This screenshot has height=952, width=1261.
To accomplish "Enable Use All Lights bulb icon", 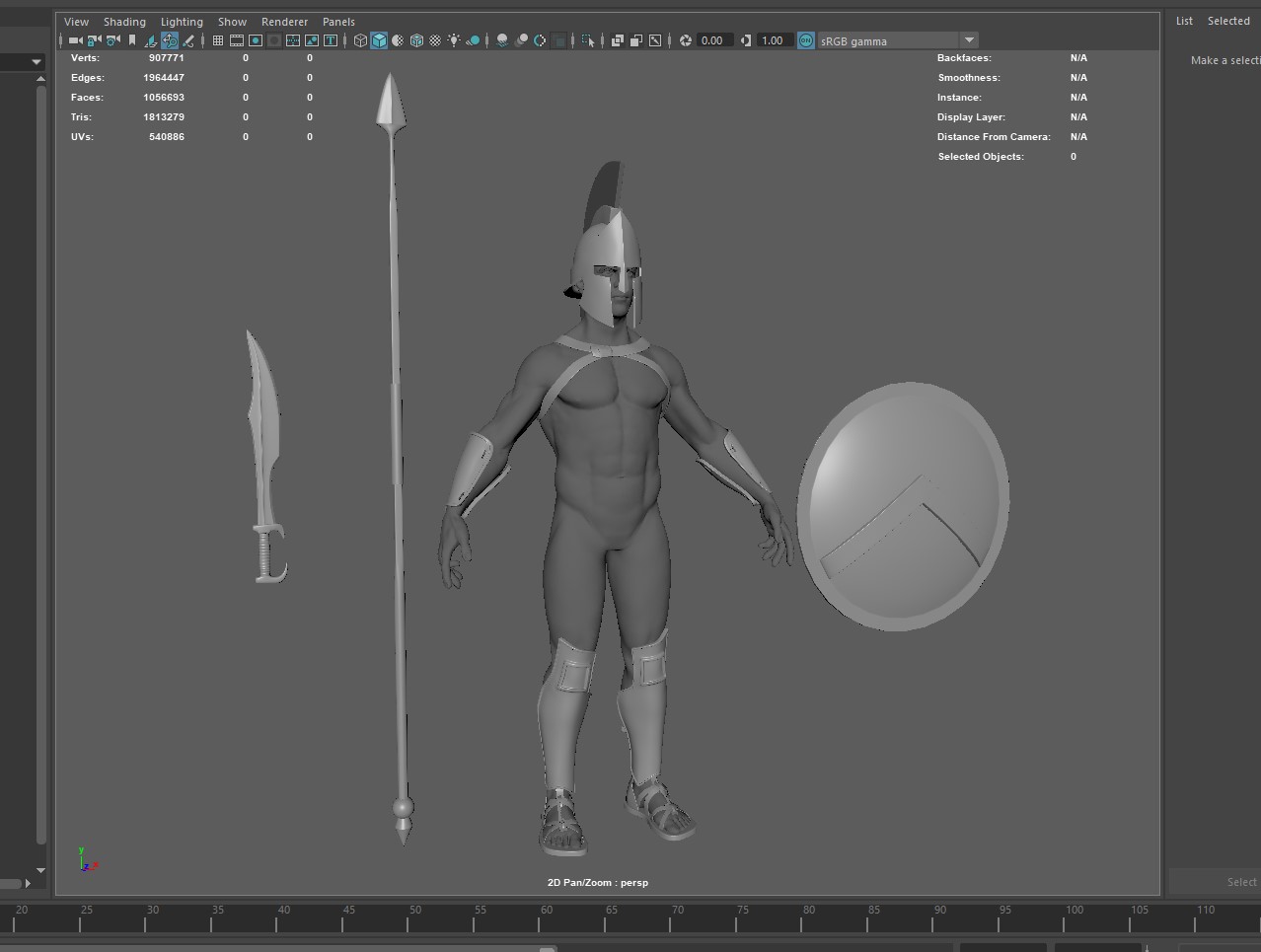I will coord(454,40).
